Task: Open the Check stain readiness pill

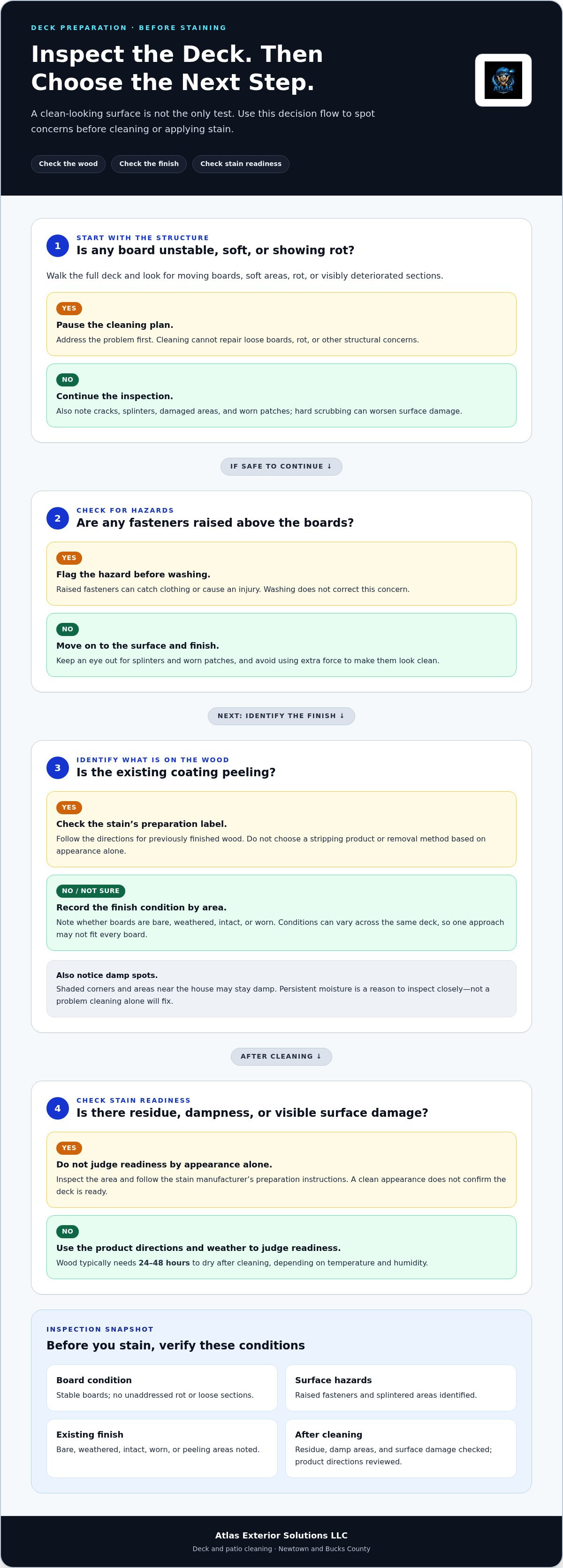Action: [241, 164]
